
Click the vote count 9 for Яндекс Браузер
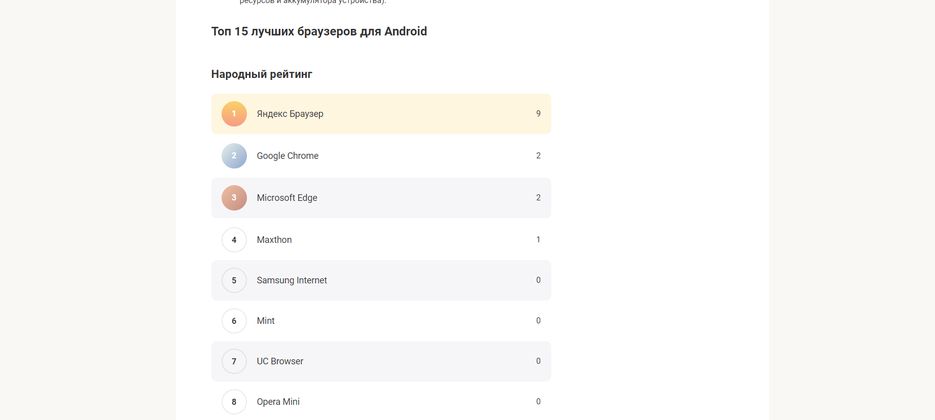tap(538, 113)
